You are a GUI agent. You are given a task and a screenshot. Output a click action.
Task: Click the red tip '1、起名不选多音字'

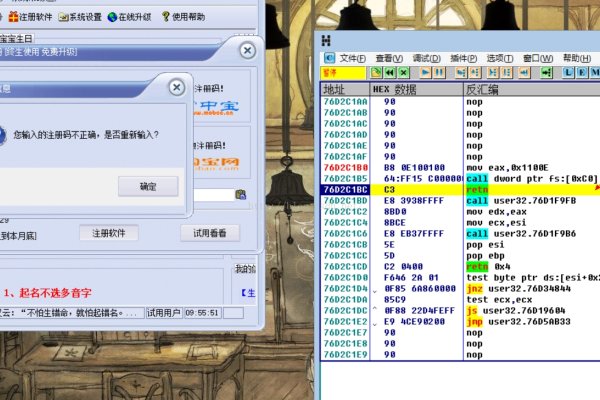[48, 293]
